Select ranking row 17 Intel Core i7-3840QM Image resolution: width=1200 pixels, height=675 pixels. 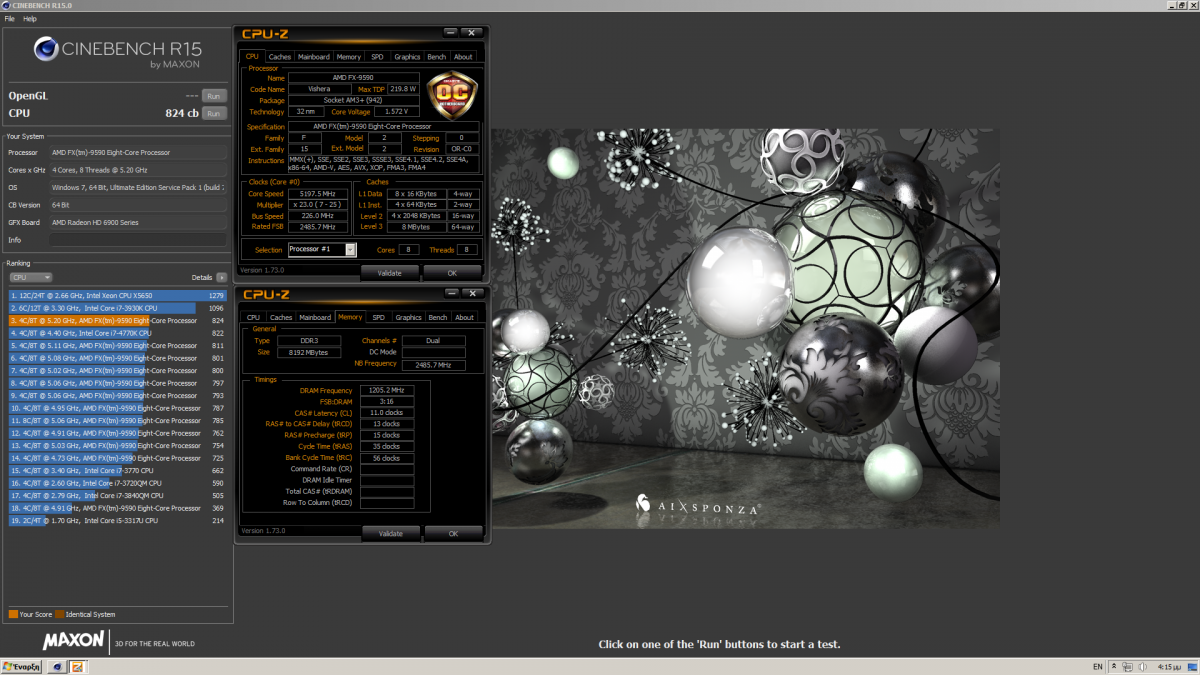coord(118,495)
